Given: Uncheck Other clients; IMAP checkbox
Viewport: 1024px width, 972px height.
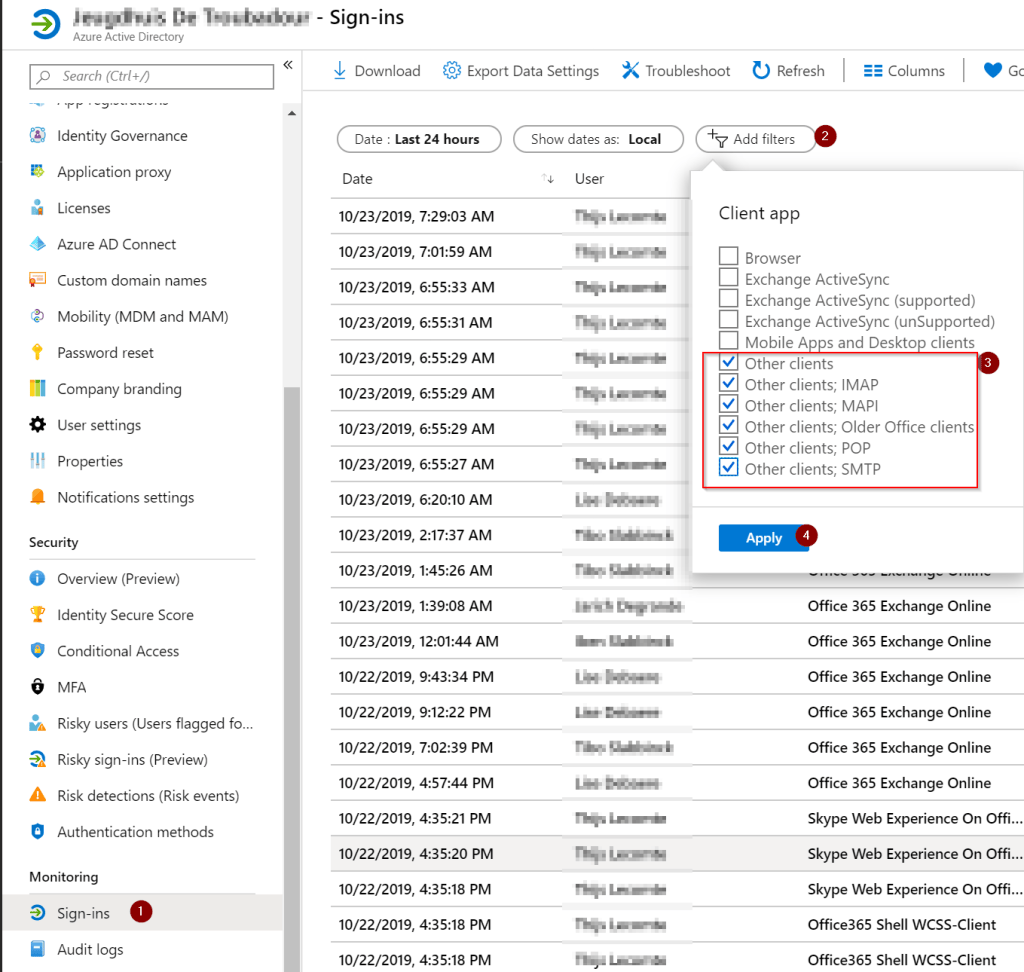Looking at the screenshot, I should (728, 383).
